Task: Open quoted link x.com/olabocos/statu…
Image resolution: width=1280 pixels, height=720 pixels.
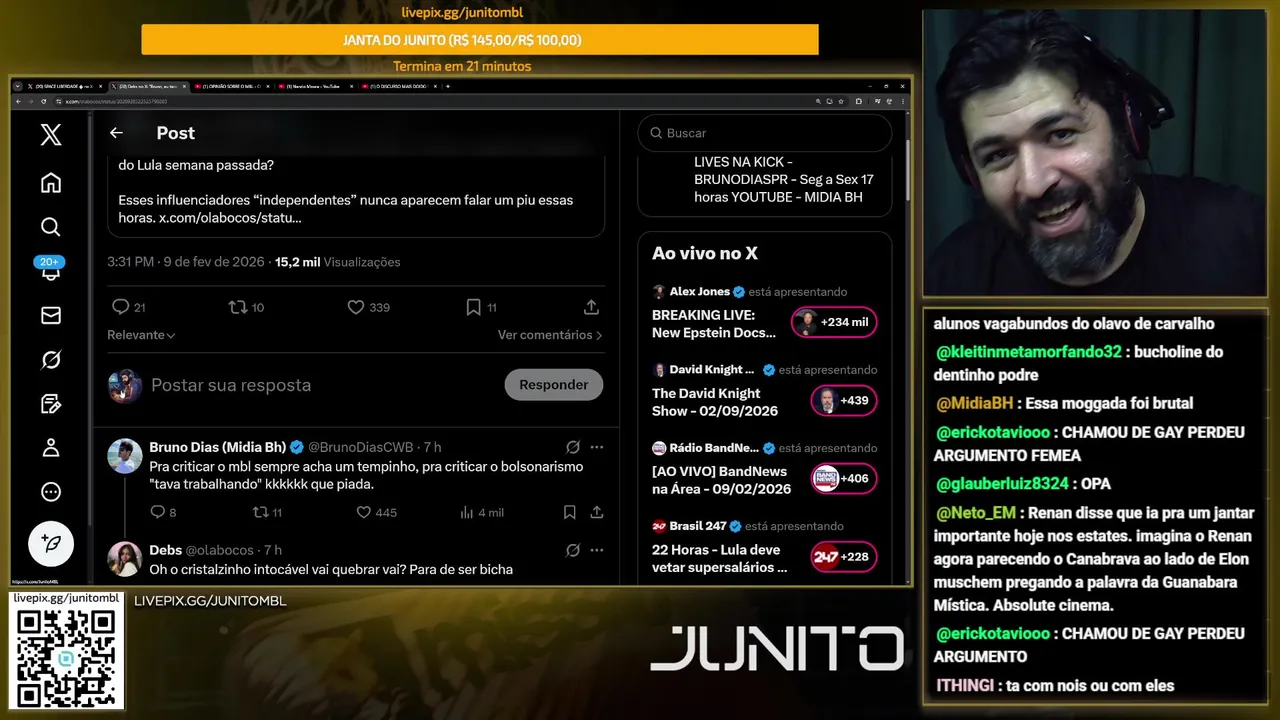Action: coord(230,217)
